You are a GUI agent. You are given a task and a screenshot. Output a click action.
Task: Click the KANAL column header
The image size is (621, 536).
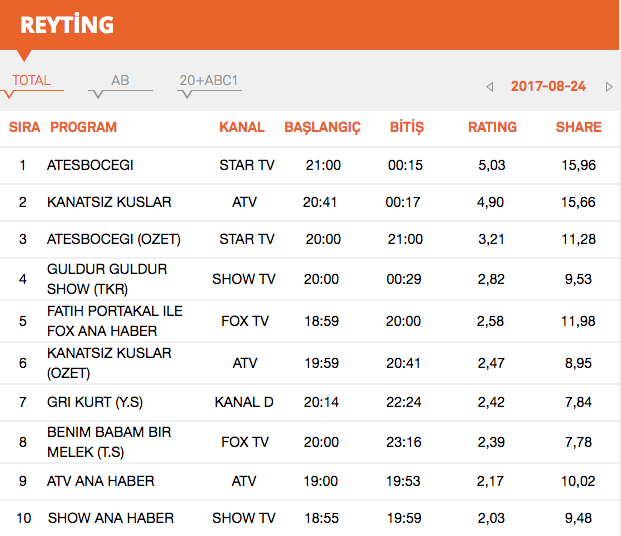tap(242, 127)
